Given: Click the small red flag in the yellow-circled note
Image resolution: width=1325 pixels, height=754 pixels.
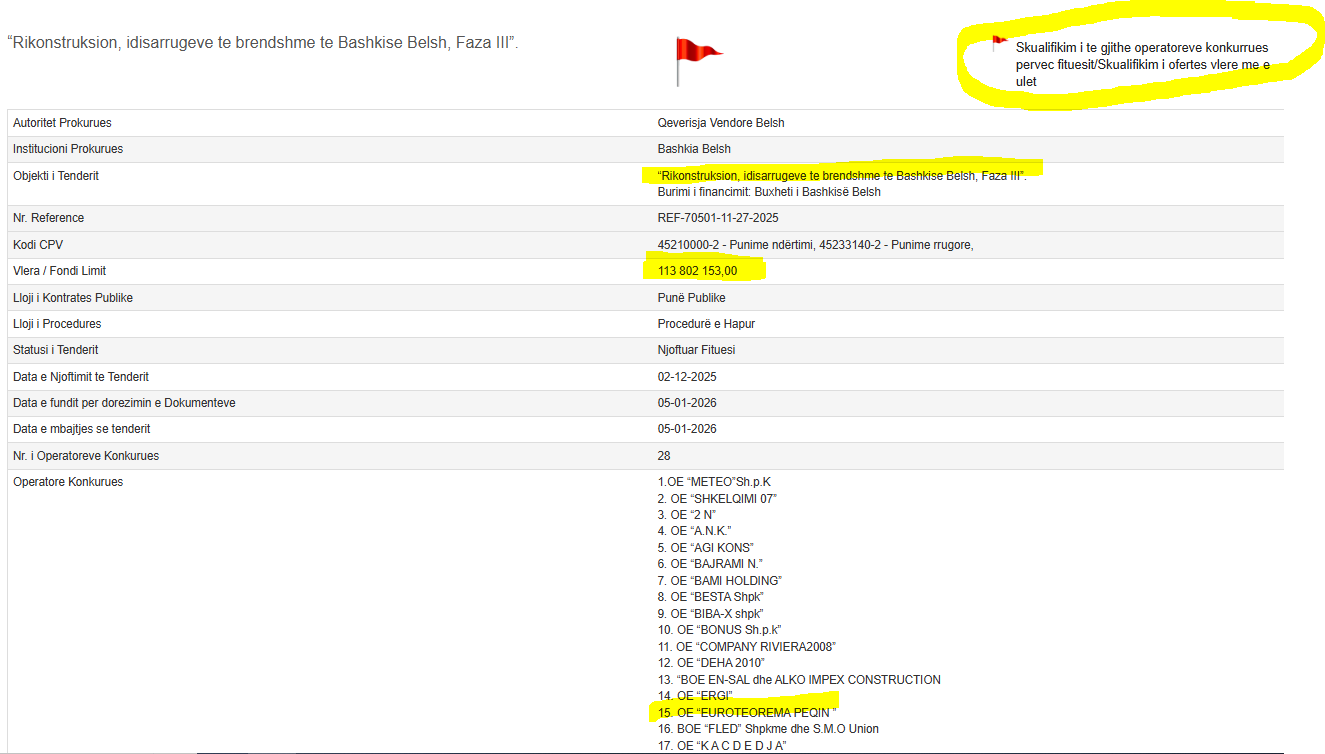Looking at the screenshot, I should coord(998,43).
